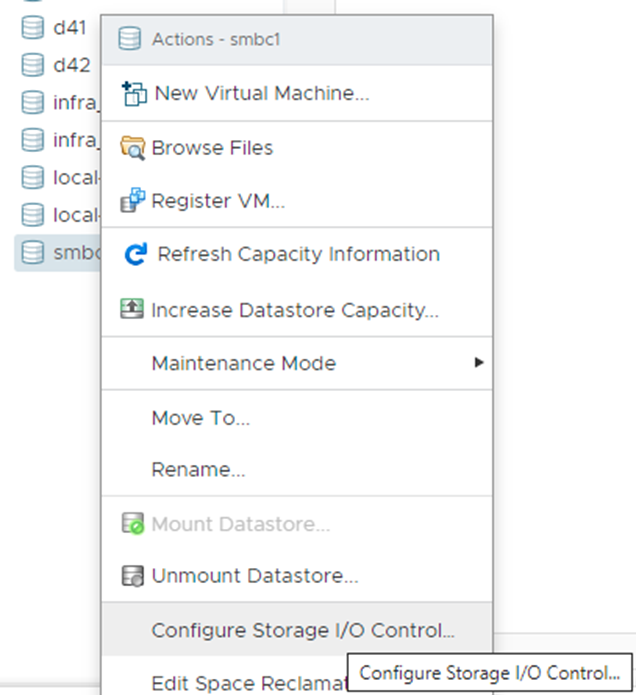Click the d42 datastore icon
Image resolution: width=636 pixels, height=695 pixels.
coord(33,66)
